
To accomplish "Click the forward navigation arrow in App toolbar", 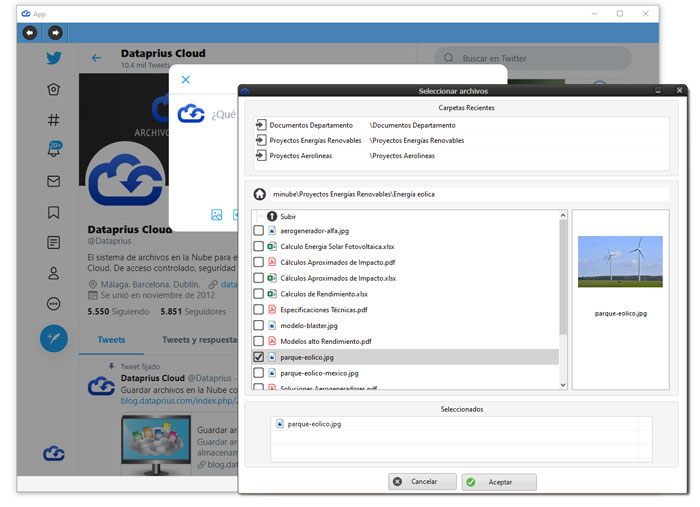I will coord(55,33).
